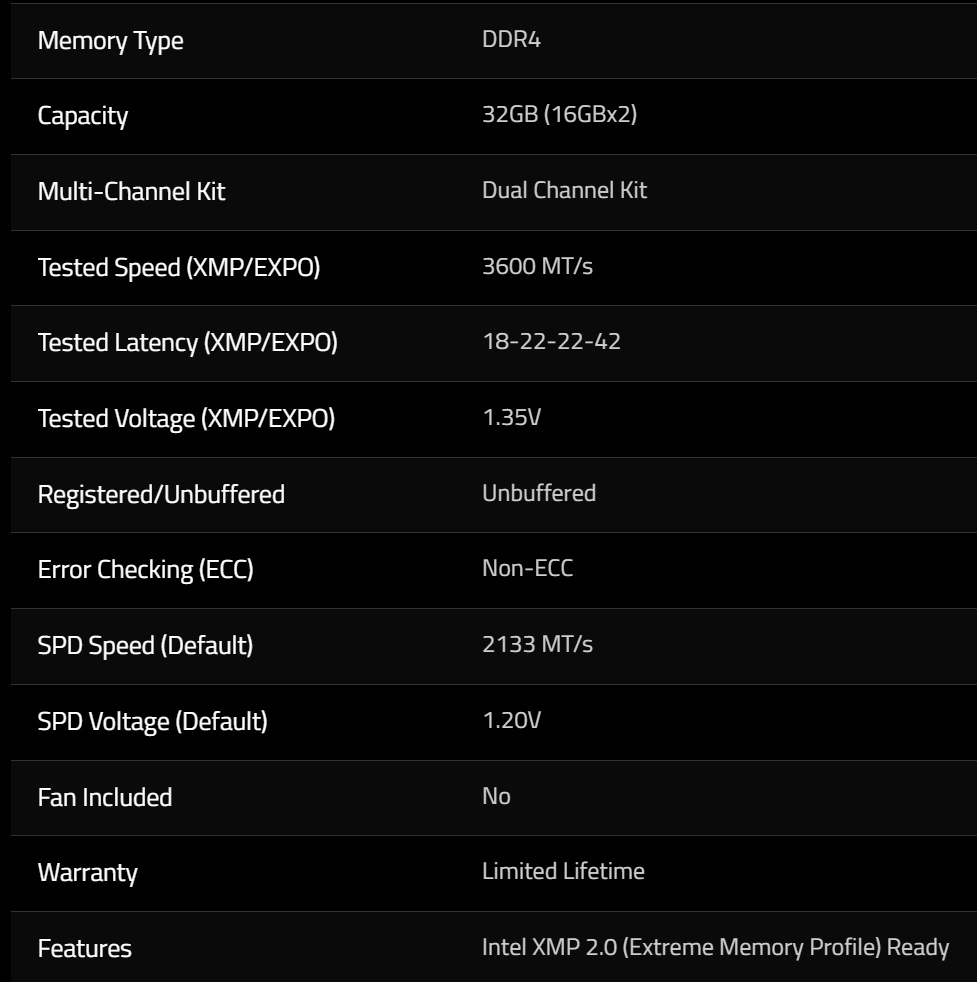Select the Dual Channel Kit value

pyautogui.click(x=564, y=190)
